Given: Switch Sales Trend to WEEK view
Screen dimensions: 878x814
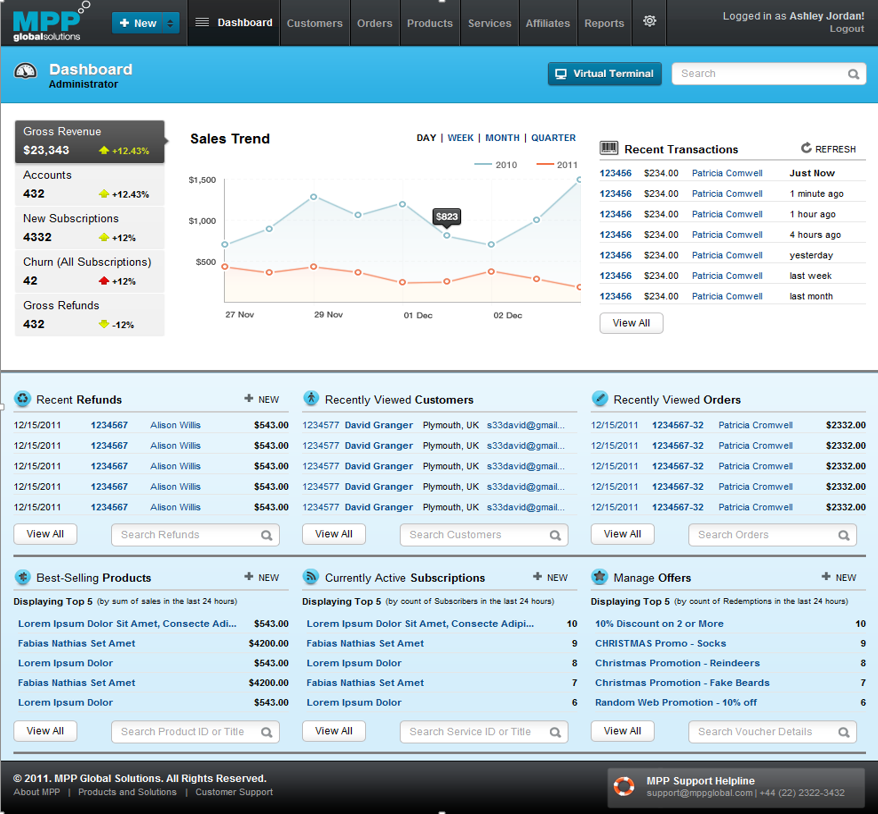Looking at the screenshot, I should [x=460, y=138].
